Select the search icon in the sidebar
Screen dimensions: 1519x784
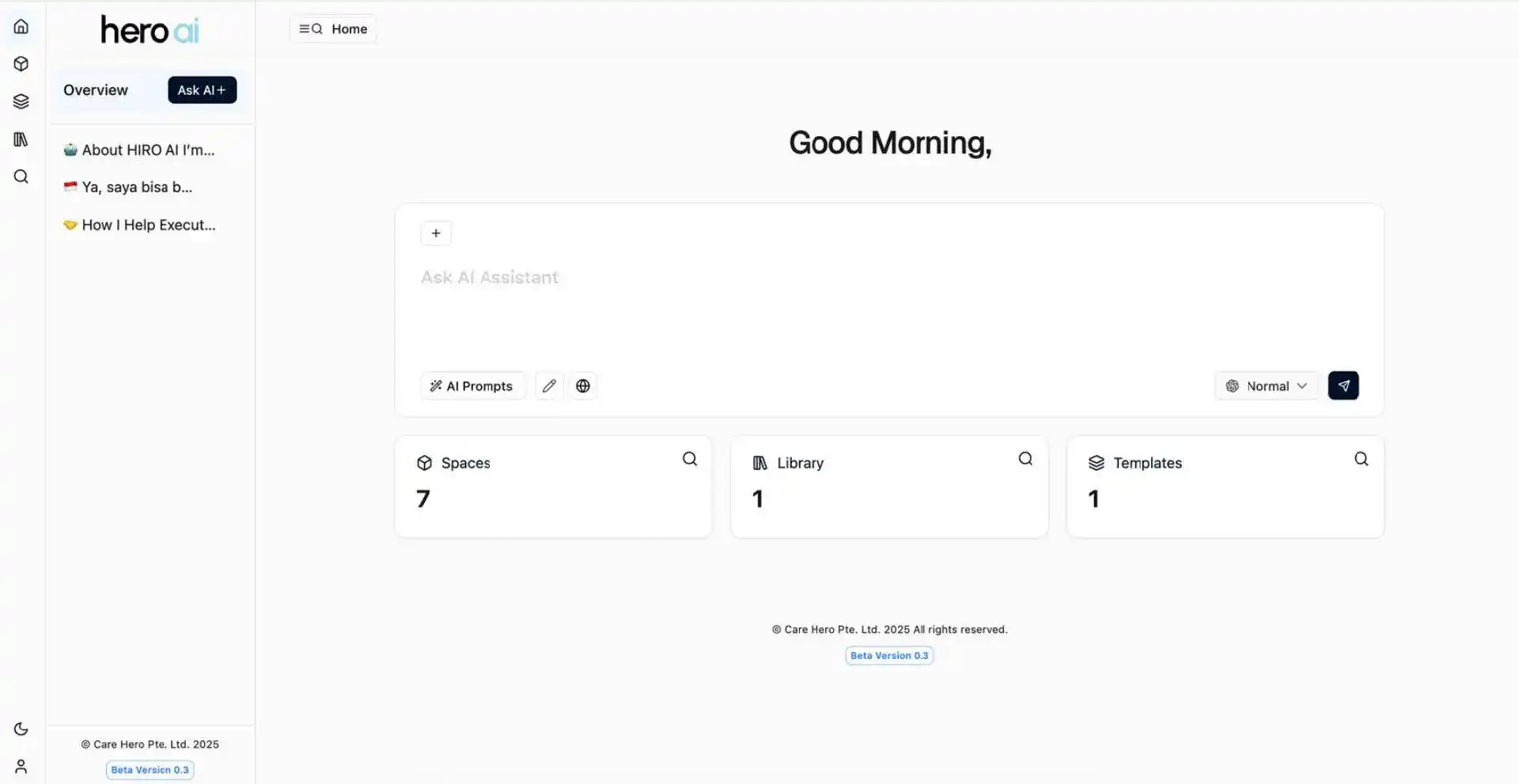(x=21, y=177)
